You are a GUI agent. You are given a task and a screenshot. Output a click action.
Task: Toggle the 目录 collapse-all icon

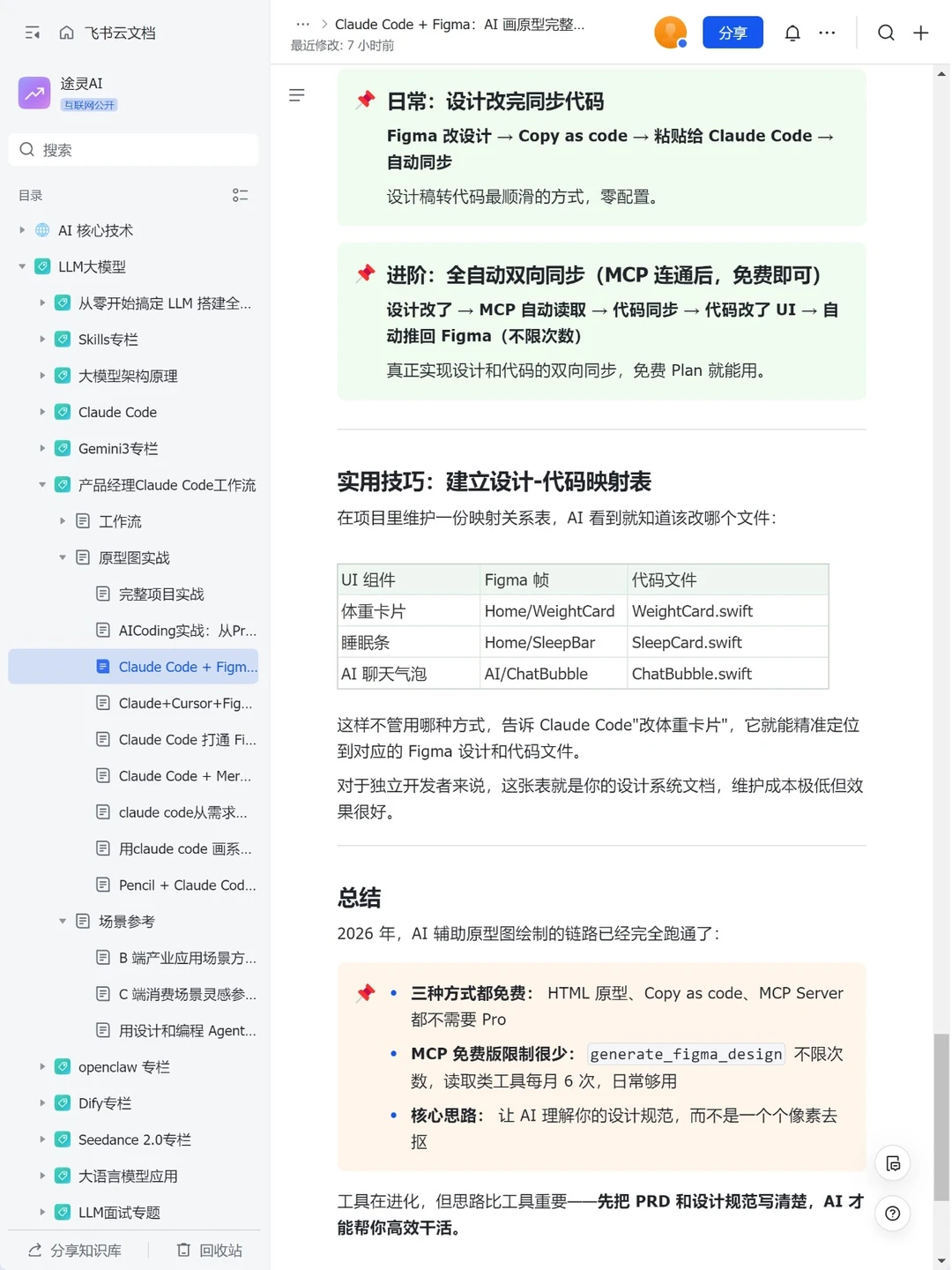(240, 195)
